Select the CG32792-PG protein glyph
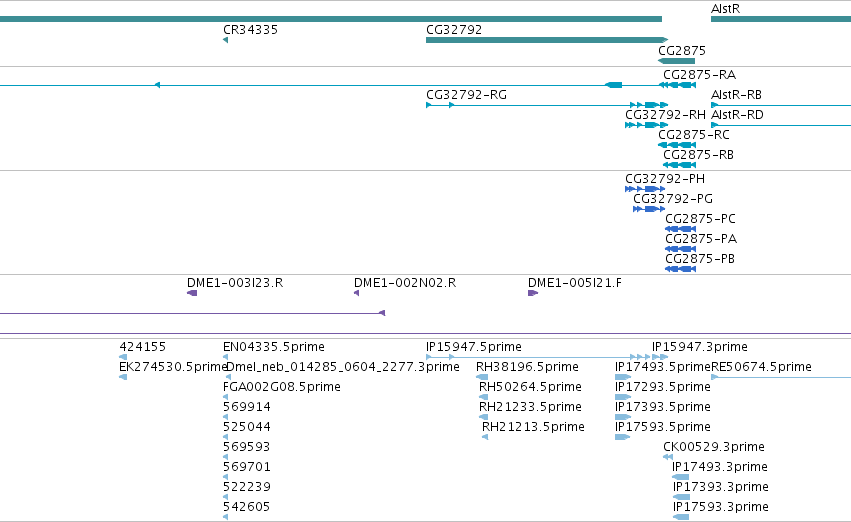 pos(649,209)
